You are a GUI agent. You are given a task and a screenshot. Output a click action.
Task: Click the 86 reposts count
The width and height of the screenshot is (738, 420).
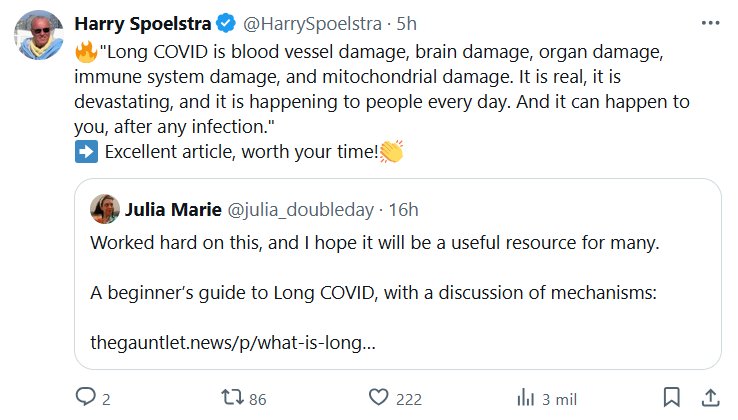tap(257, 399)
